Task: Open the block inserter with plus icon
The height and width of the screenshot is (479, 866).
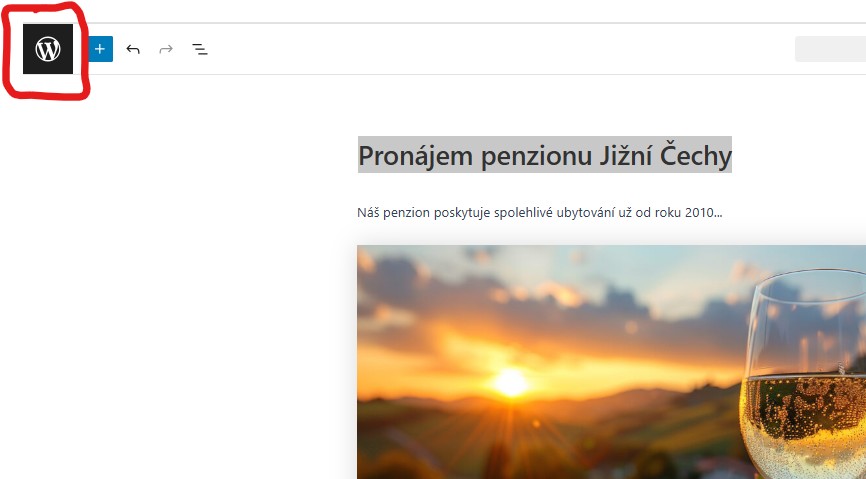Action: pyautogui.click(x=100, y=49)
